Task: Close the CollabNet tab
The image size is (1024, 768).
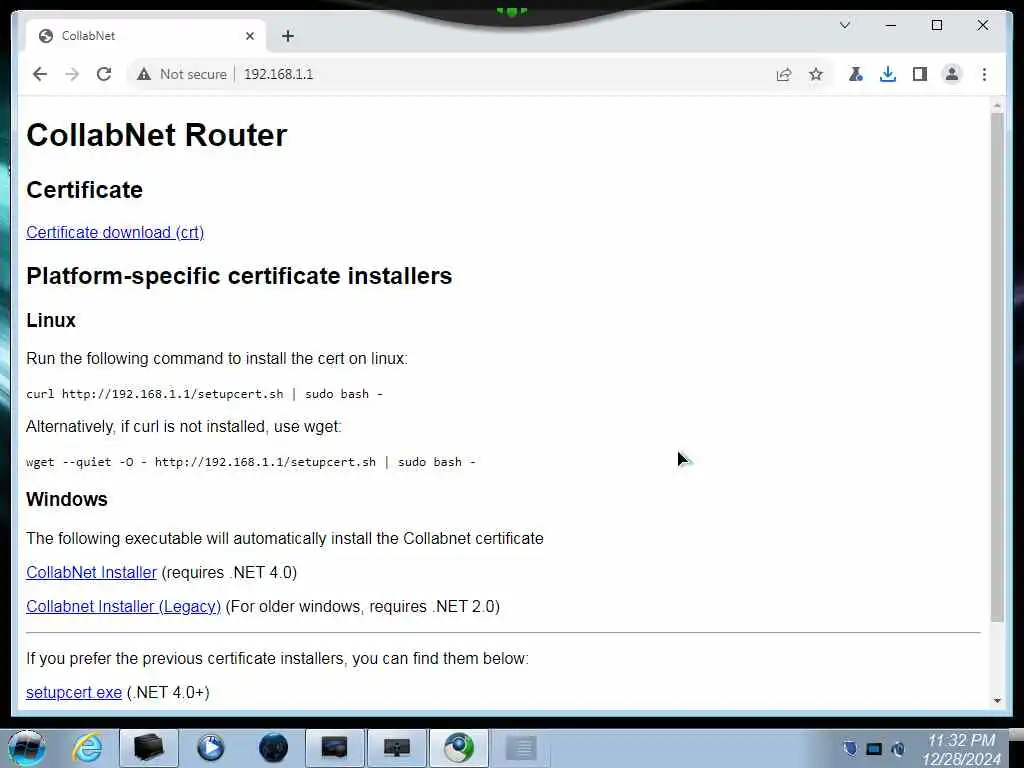Action: (249, 36)
